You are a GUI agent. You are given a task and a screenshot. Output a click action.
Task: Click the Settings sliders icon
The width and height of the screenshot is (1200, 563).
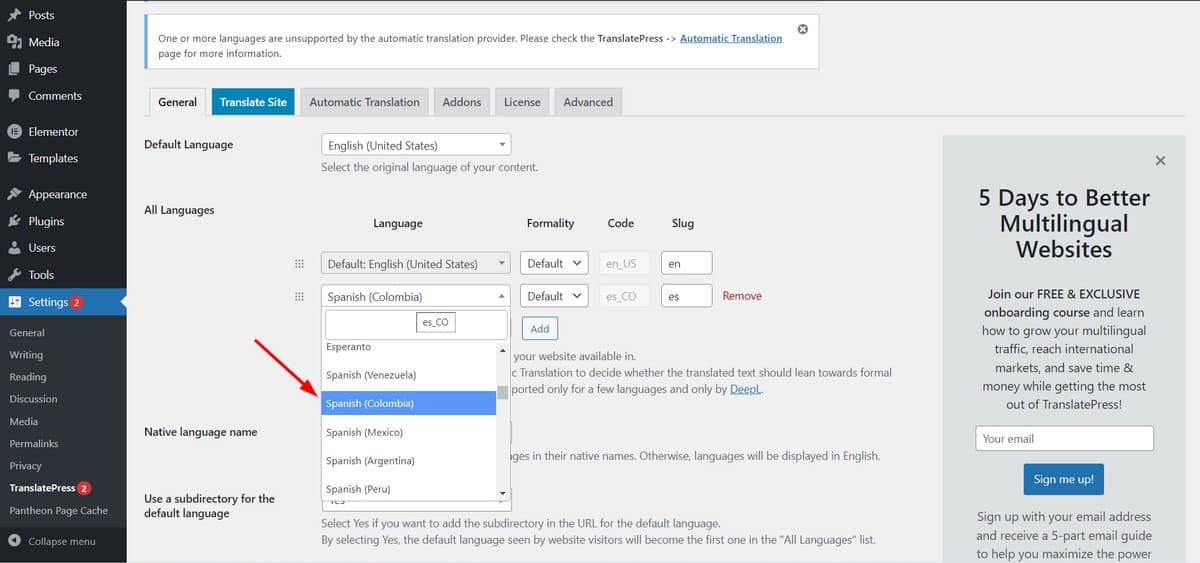(x=14, y=302)
